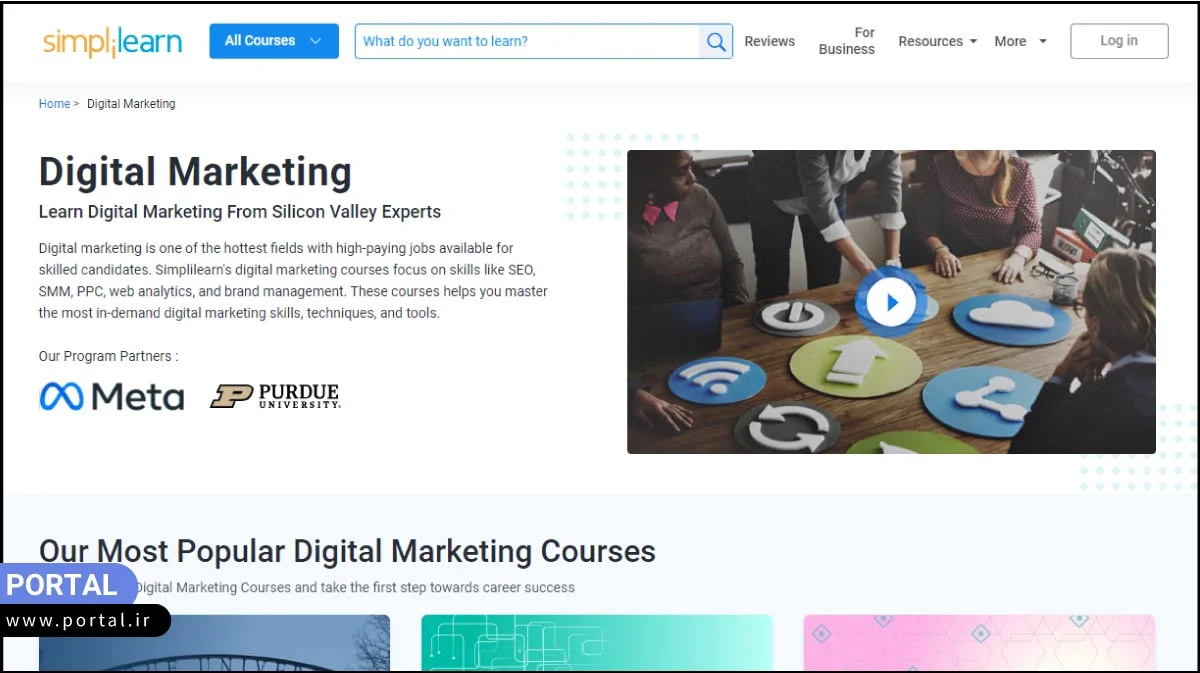This screenshot has height=673, width=1200.
Task: Open the pink hexagon course card thumbnail
Action: click(x=979, y=642)
